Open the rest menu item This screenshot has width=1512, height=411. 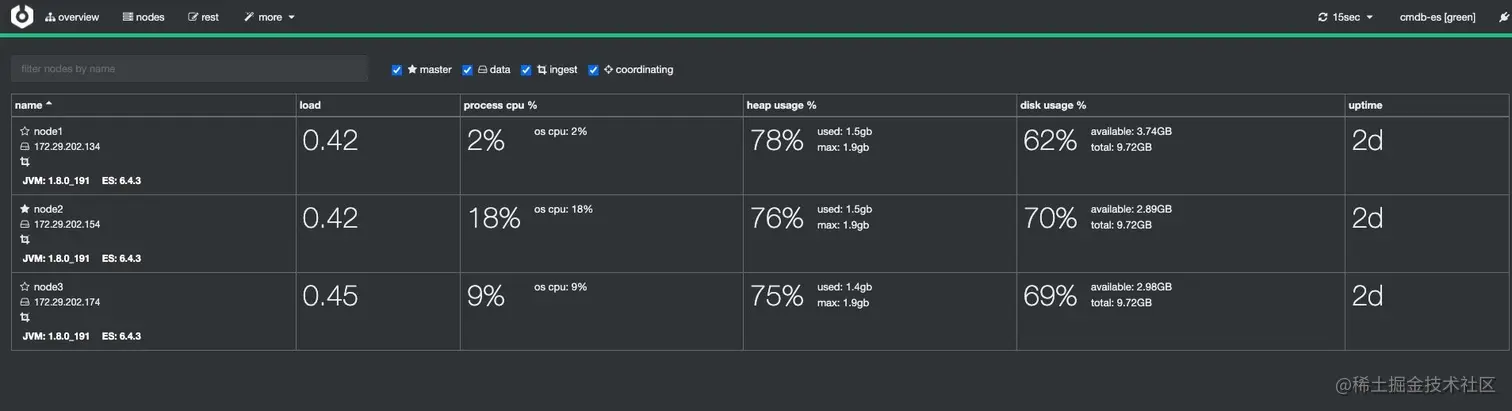pyautogui.click(x=203, y=17)
